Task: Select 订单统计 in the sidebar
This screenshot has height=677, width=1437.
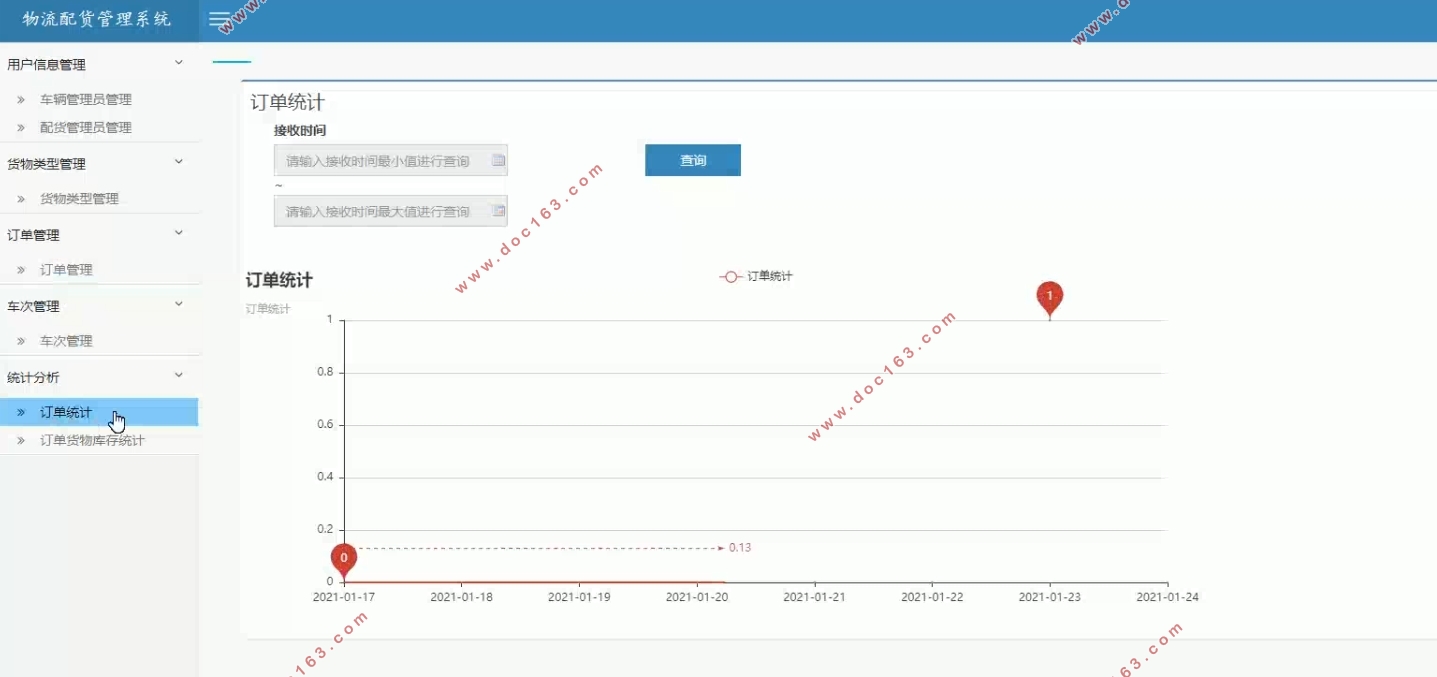Action: coord(99,412)
